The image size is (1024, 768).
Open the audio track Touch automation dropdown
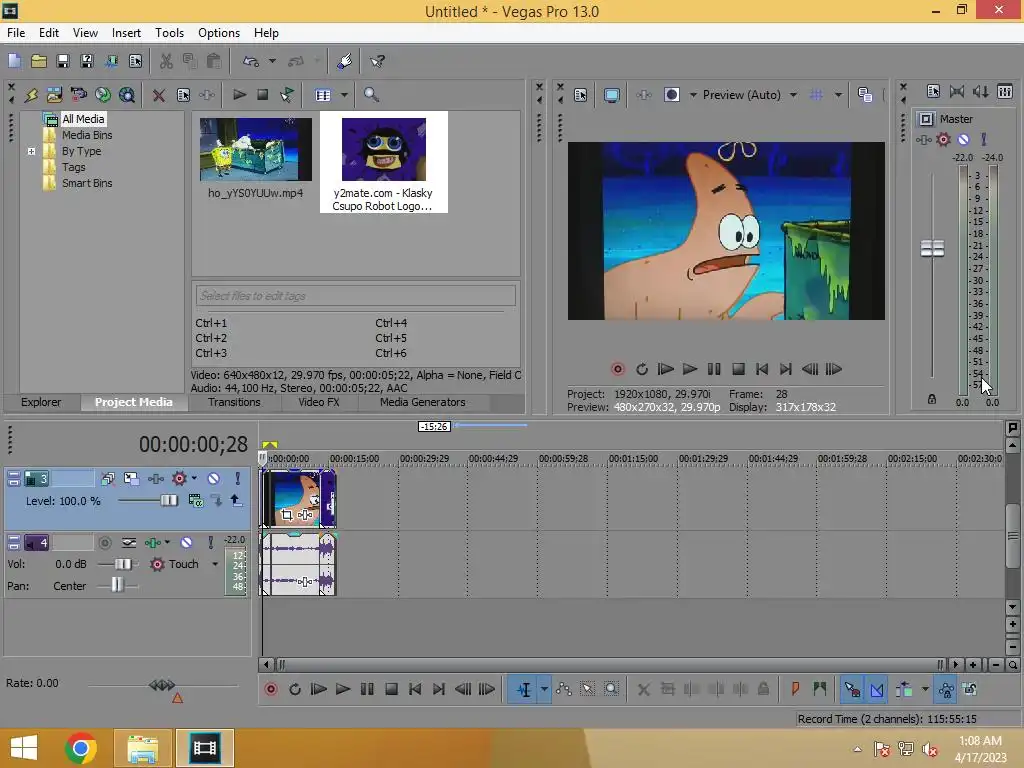215,564
